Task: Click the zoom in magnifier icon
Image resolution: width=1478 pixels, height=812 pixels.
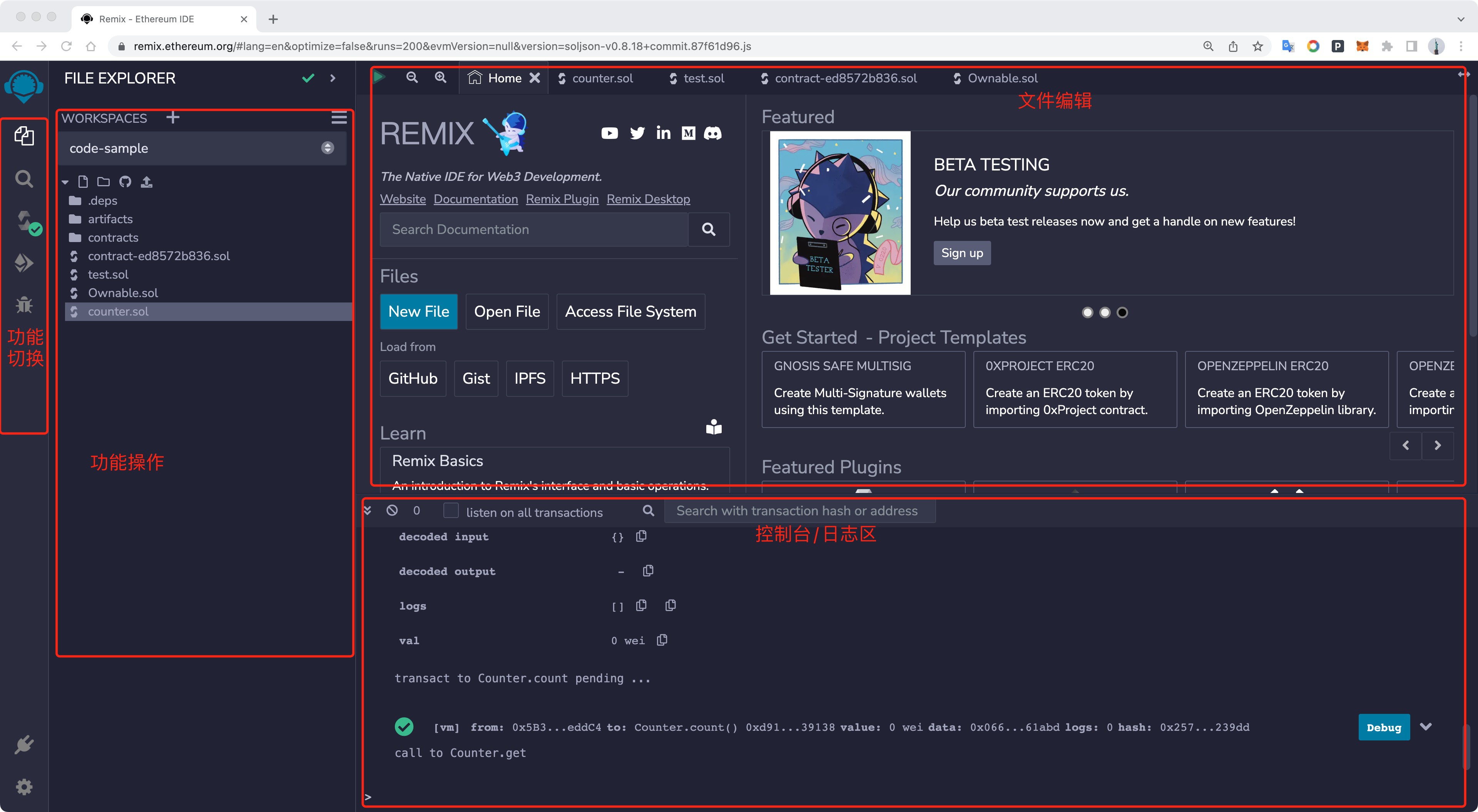Action: 441,77
